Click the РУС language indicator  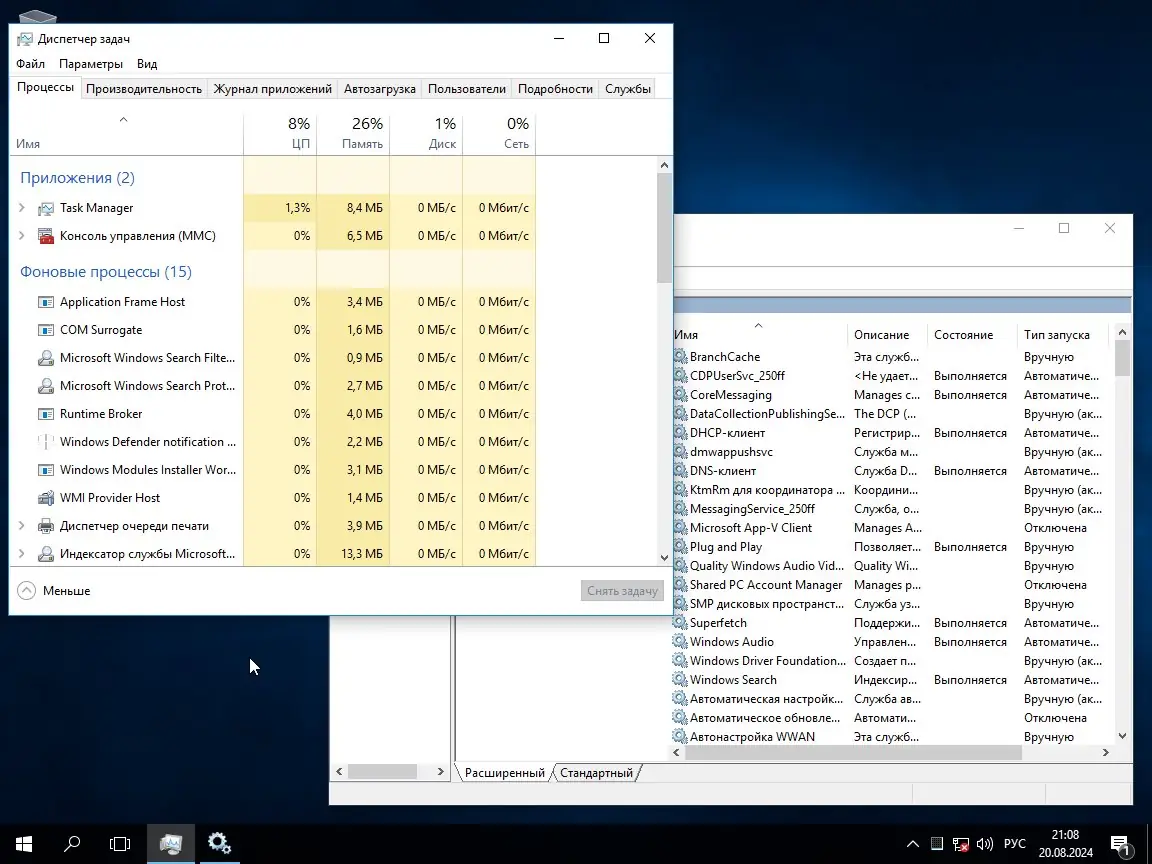point(1014,843)
